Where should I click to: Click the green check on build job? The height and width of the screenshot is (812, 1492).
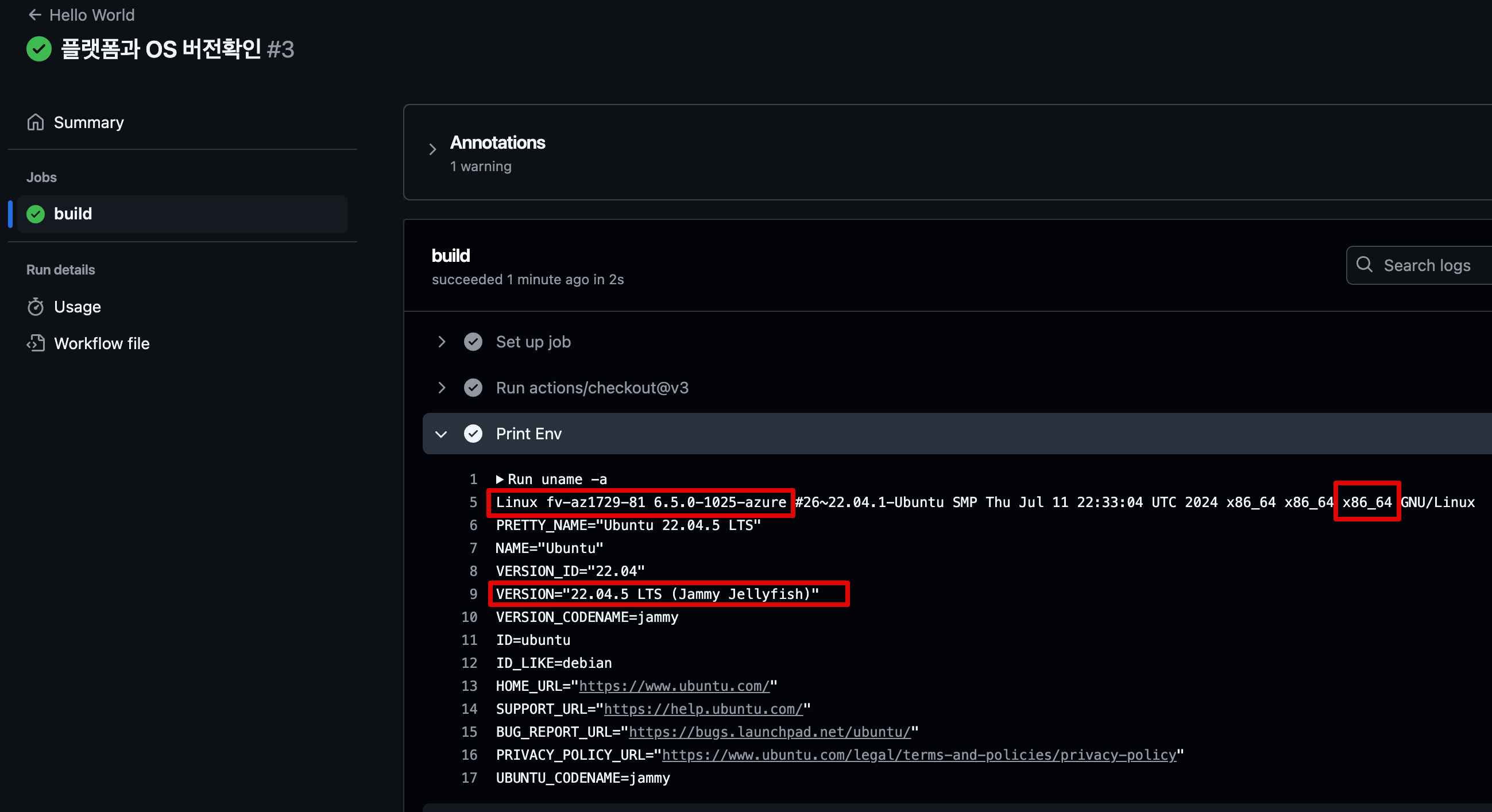36,214
